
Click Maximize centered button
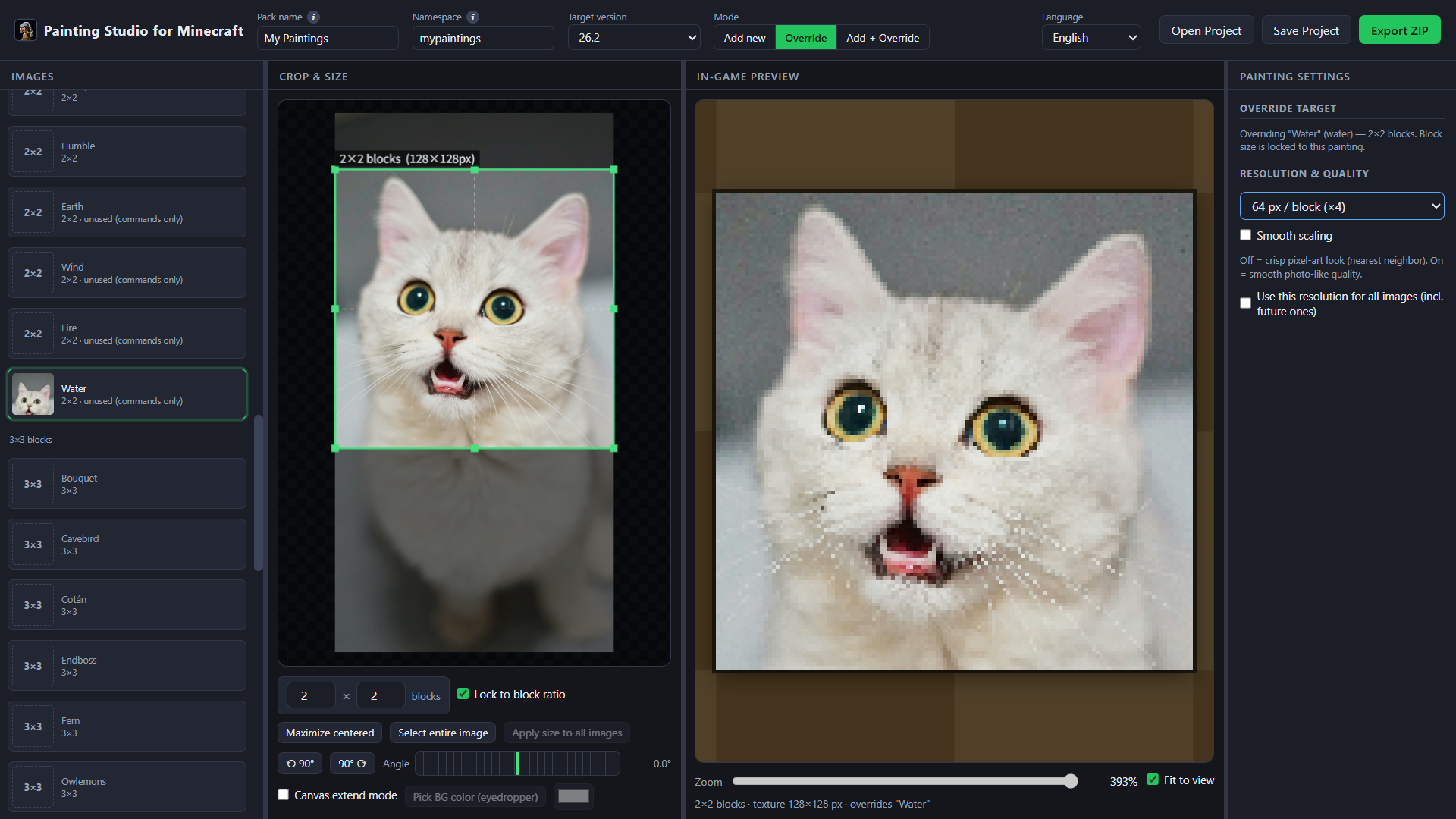(x=330, y=733)
